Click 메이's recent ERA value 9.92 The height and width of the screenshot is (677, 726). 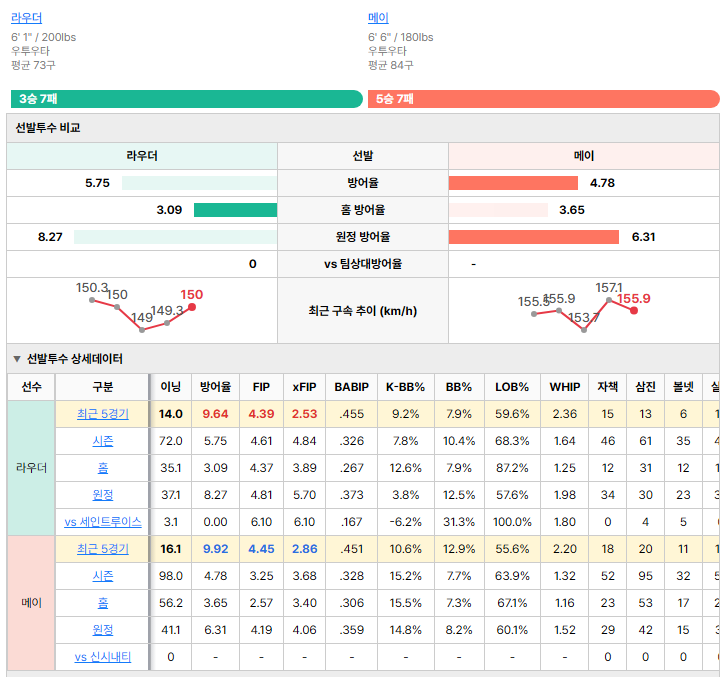215,549
